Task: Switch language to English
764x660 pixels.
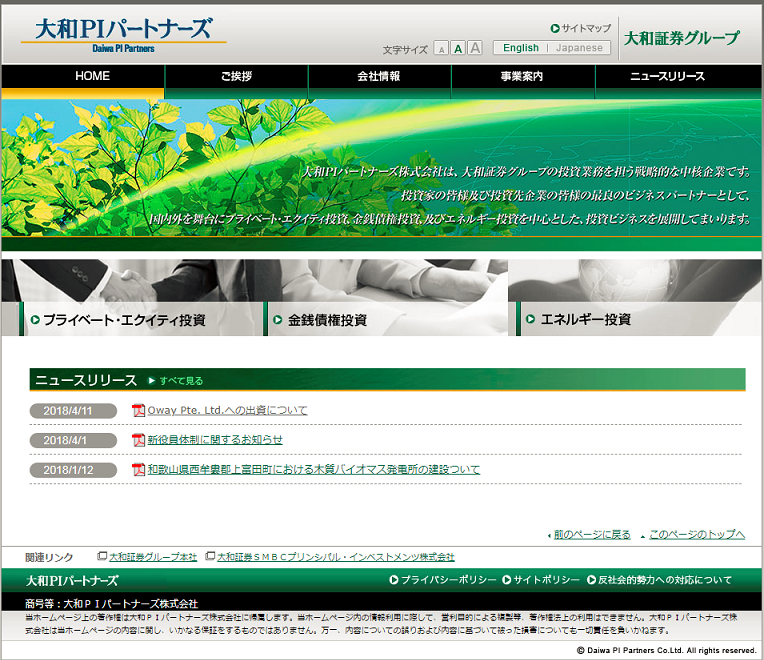Action: coord(521,48)
